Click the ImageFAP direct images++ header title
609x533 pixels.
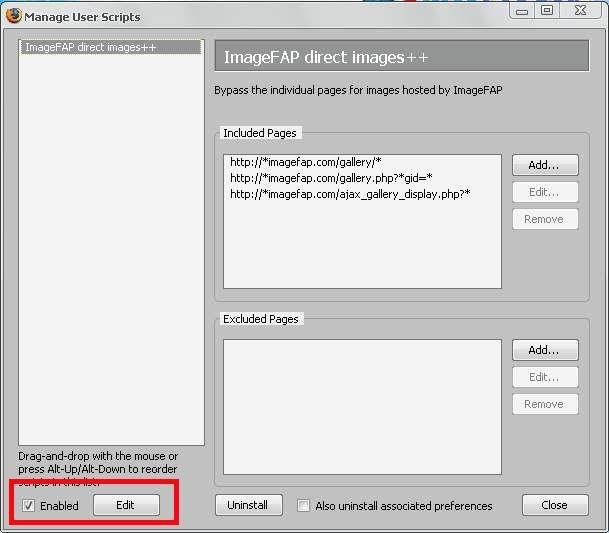pyautogui.click(x=326, y=57)
